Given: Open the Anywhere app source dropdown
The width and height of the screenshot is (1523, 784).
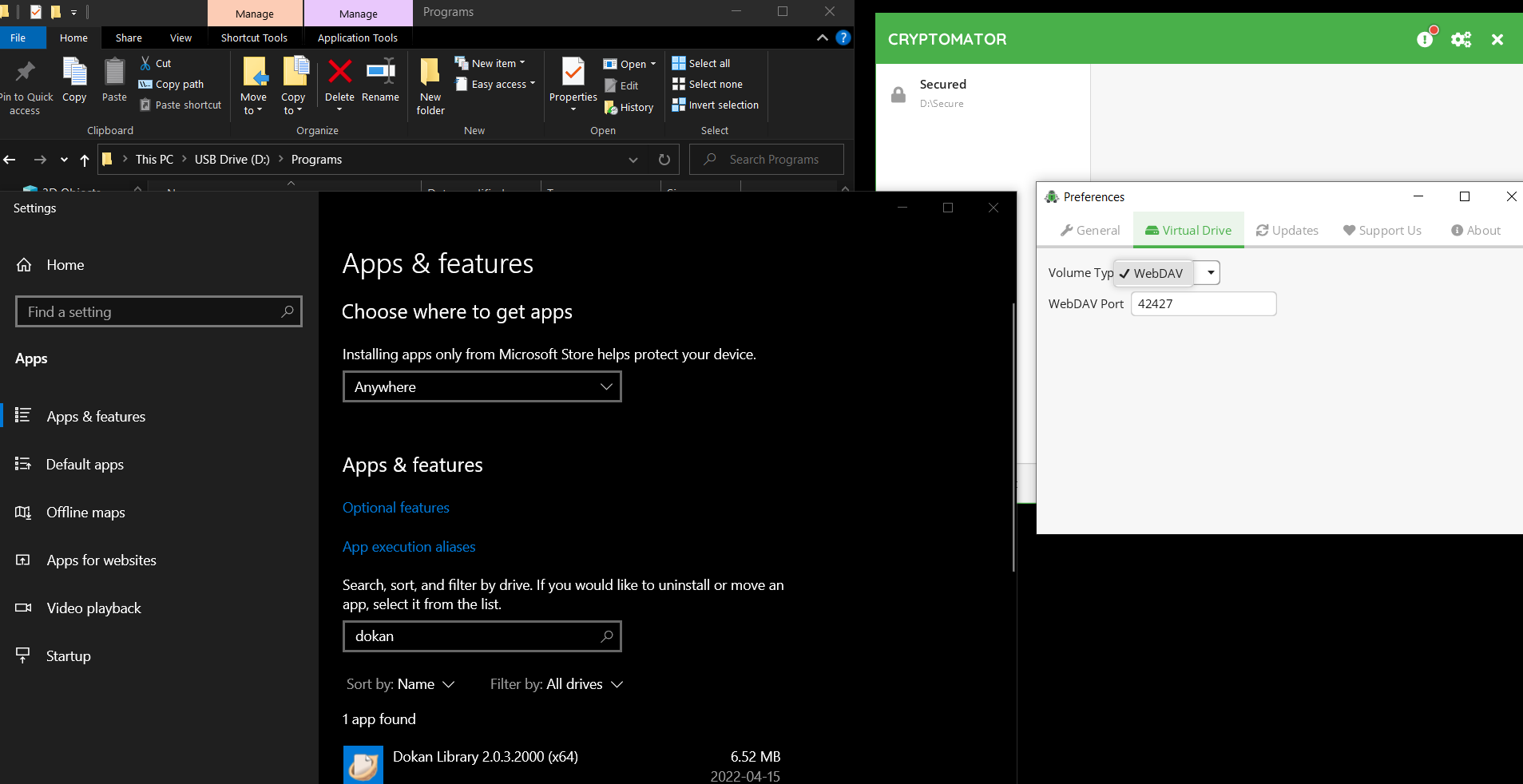Looking at the screenshot, I should tap(482, 387).
